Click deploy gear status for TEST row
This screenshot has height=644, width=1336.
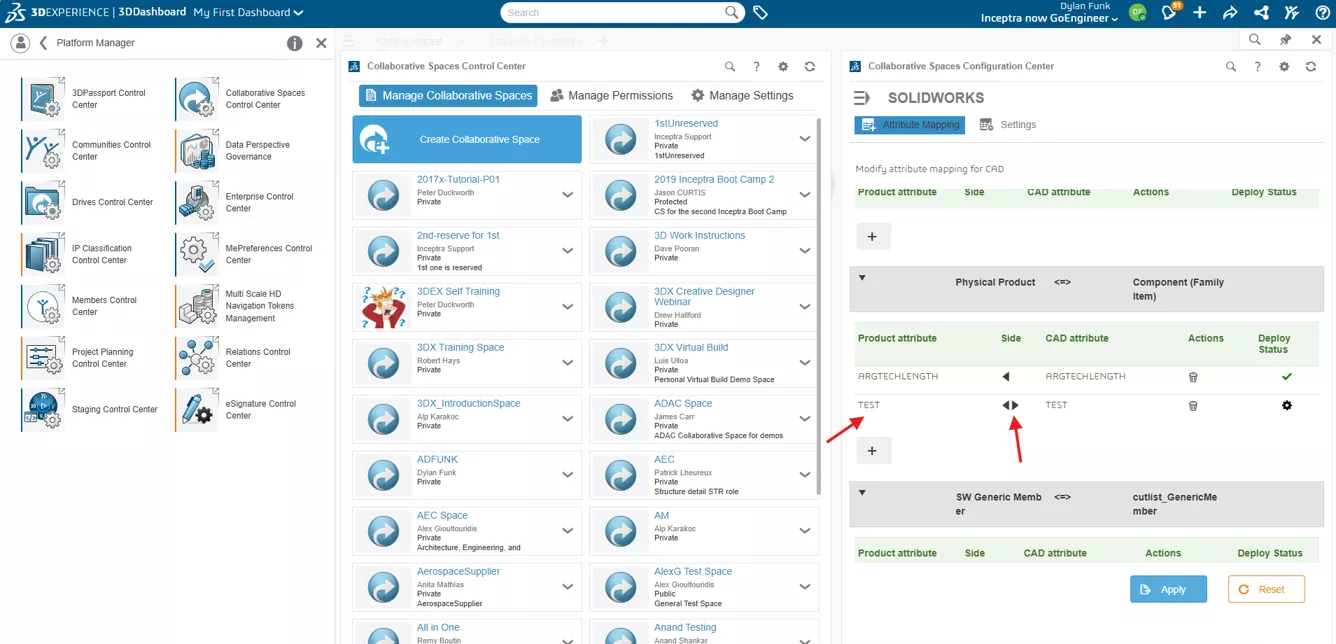tap(1287, 405)
